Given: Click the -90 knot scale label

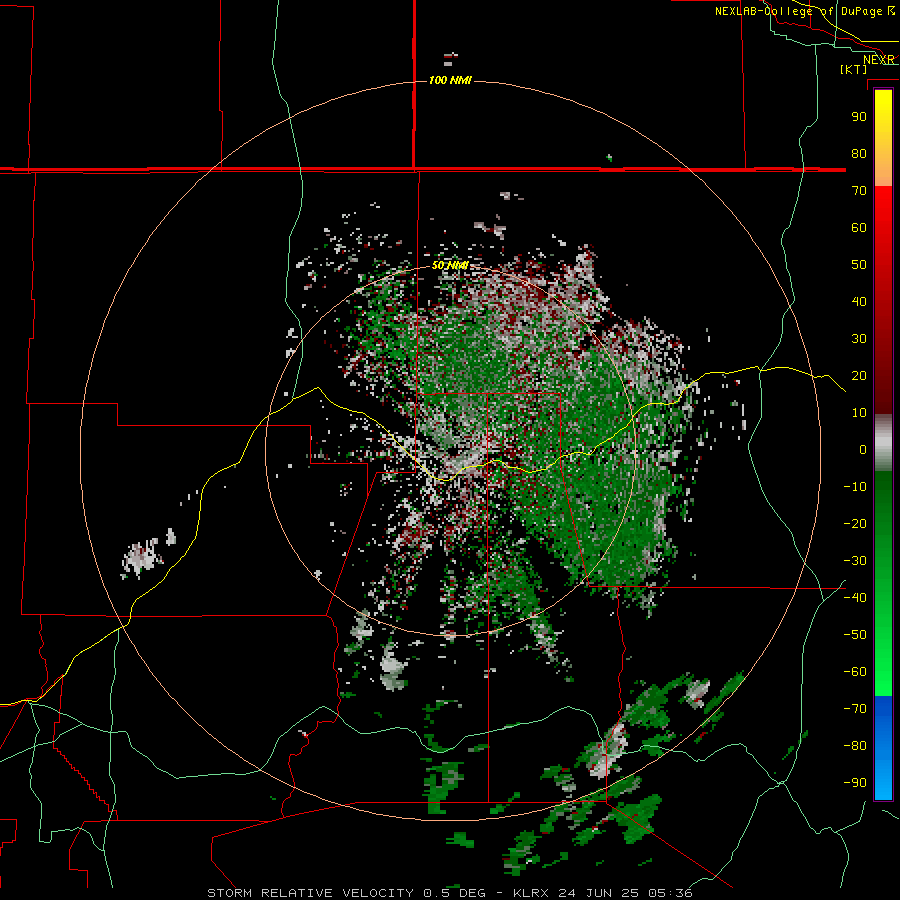Looking at the screenshot, I should coord(855,783).
